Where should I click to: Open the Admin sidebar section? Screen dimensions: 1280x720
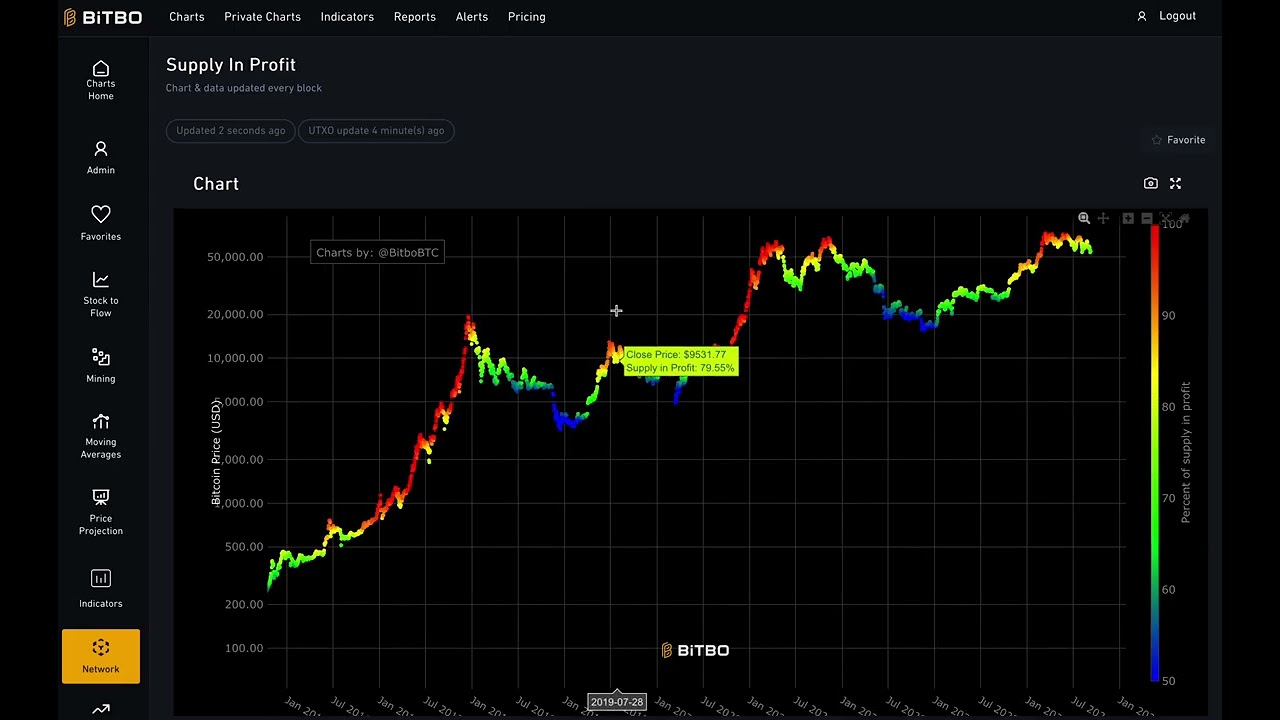pos(100,158)
